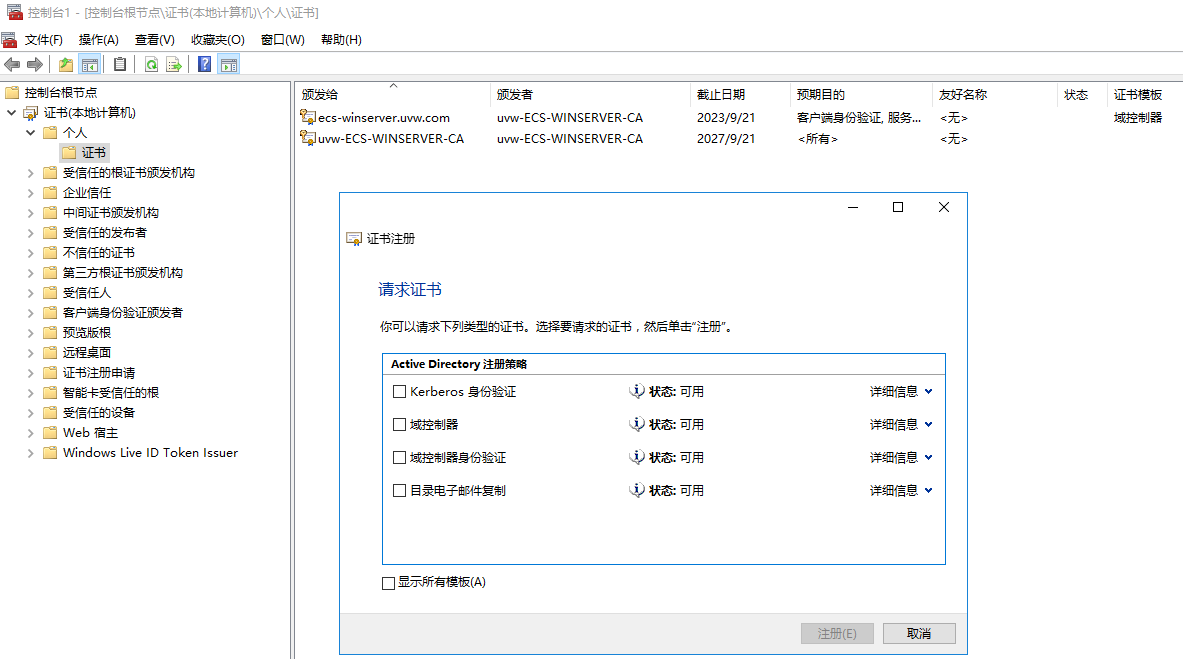The width and height of the screenshot is (1183, 659).
Task: Click the green Refresh toolbar icon
Action: pos(151,65)
